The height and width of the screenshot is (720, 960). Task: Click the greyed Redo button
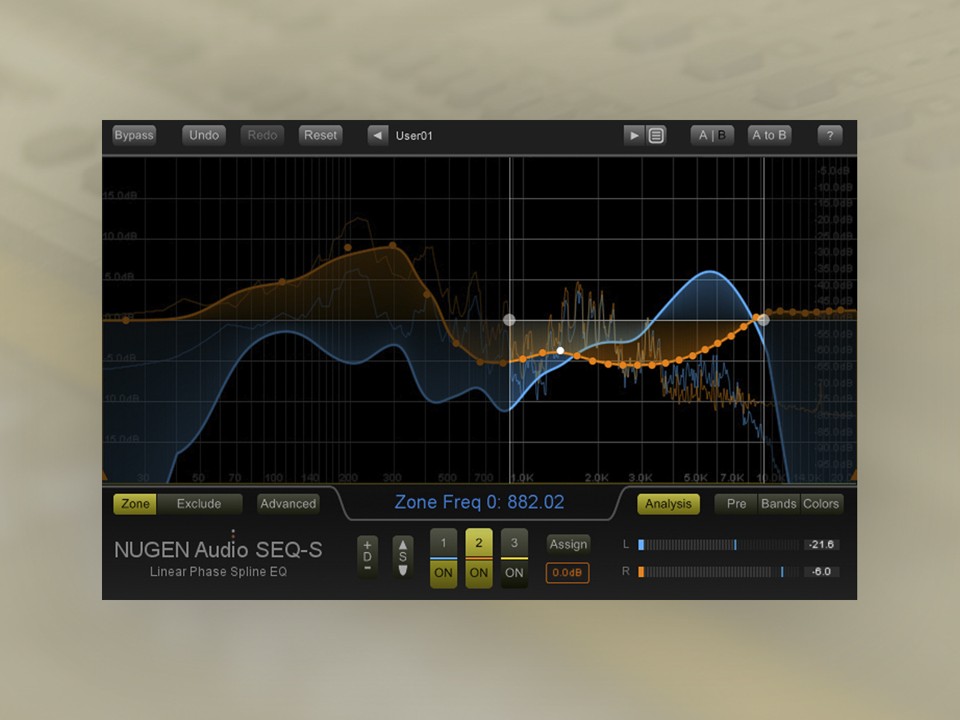pyautogui.click(x=262, y=135)
